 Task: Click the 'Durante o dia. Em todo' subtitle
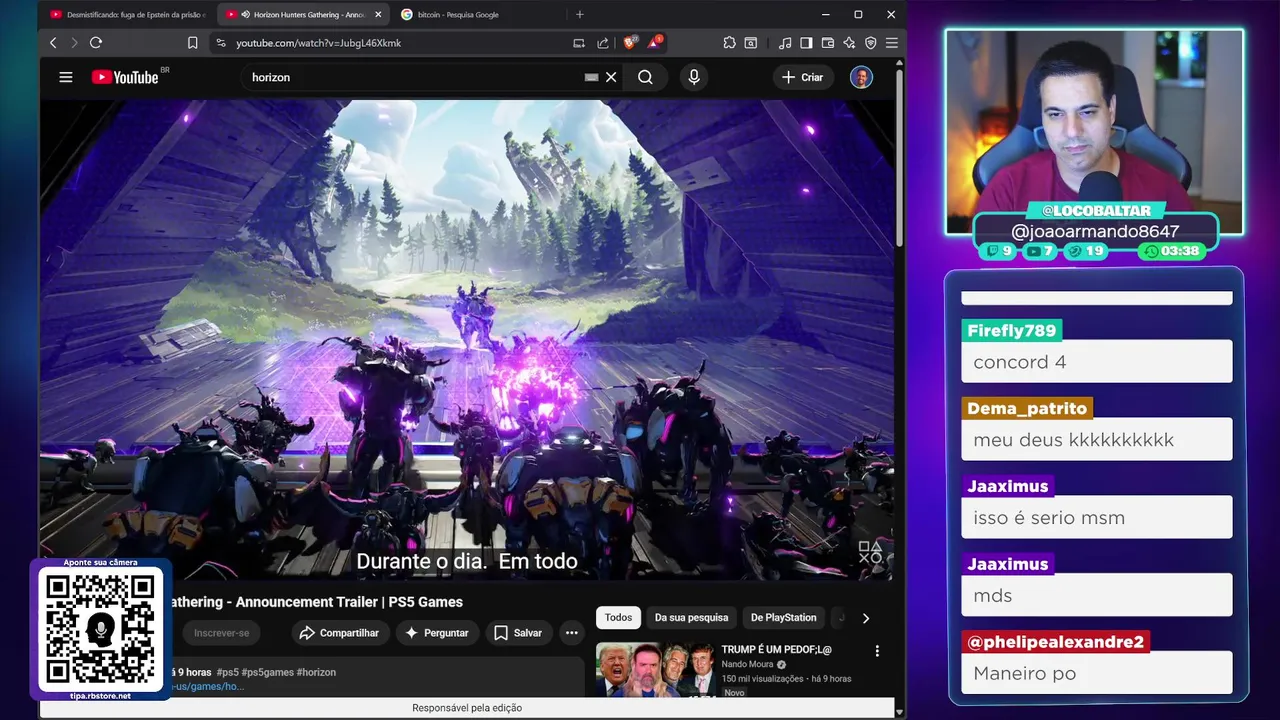pos(467,561)
